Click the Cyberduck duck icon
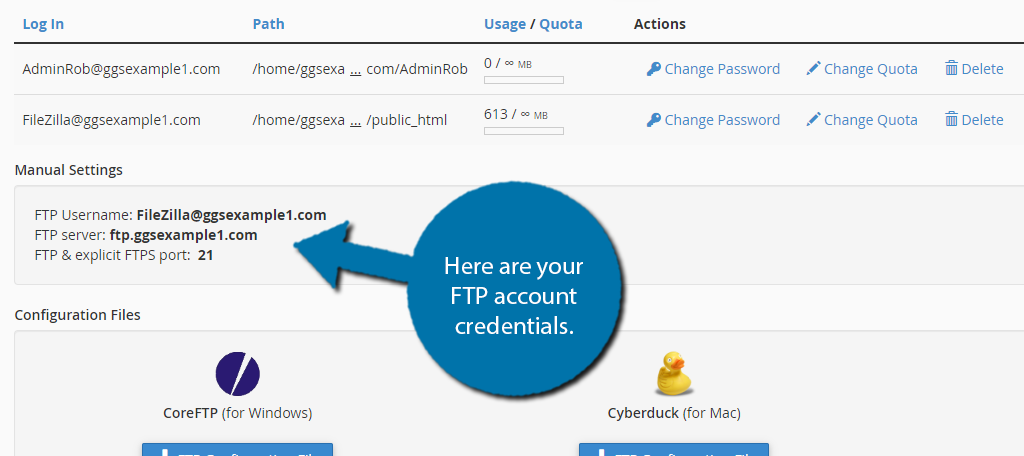This screenshot has height=456, width=1024. [x=674, y=374]
